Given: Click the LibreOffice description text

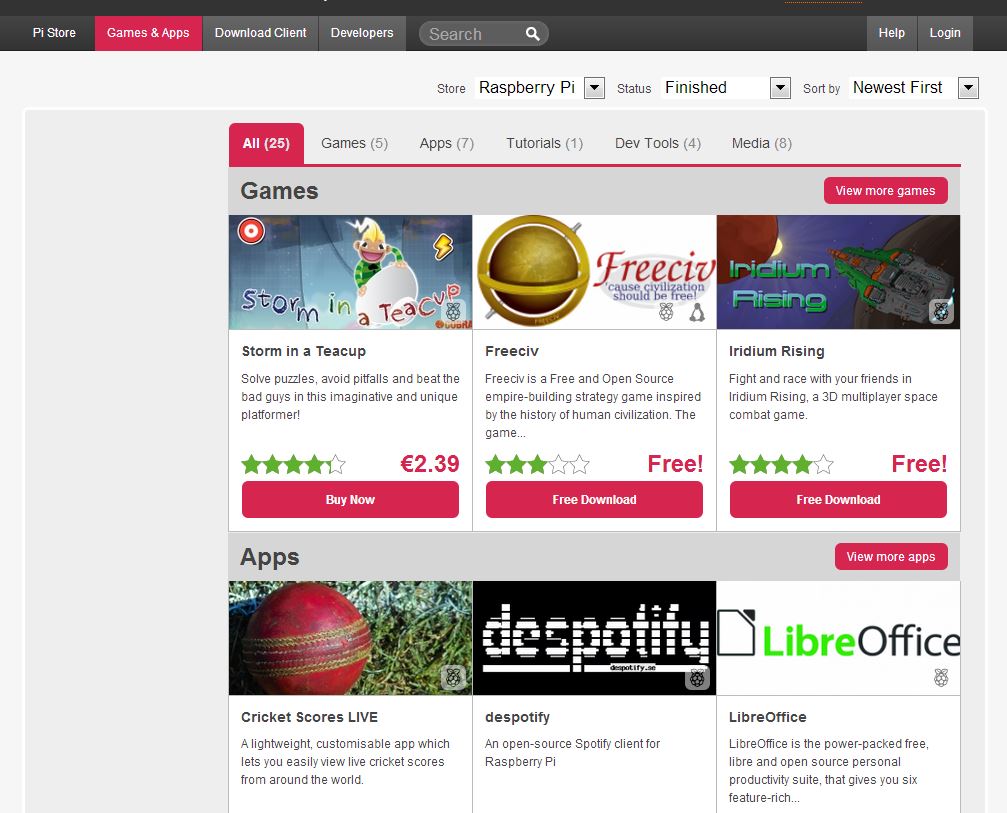Looking at the screenshot, I should 829,771.
